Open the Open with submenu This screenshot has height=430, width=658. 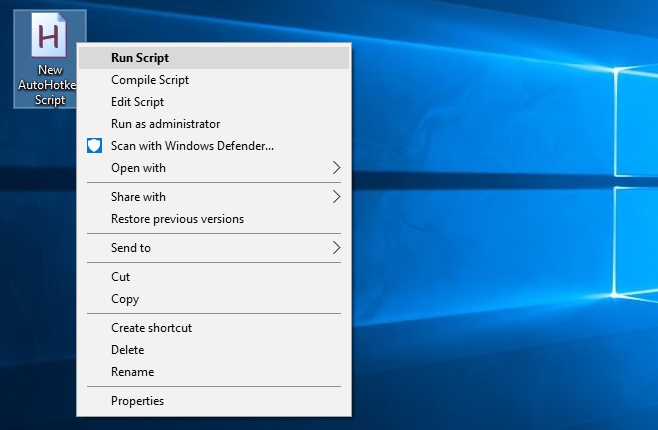coord(138,168)
